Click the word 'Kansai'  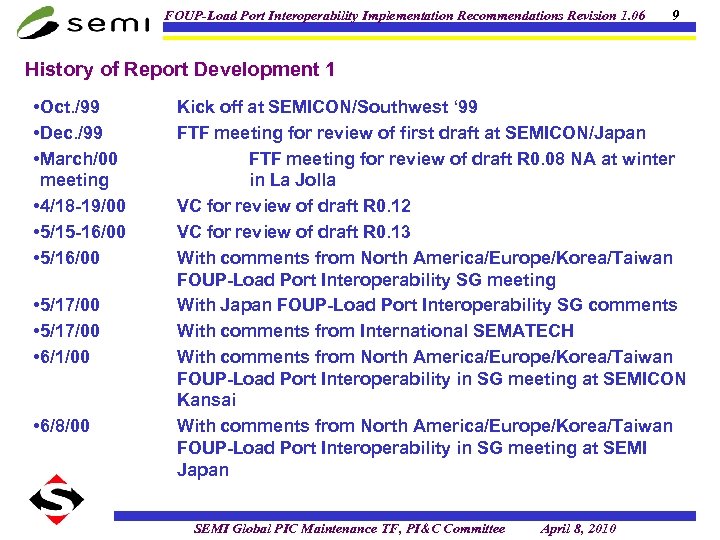pos(206,400)
